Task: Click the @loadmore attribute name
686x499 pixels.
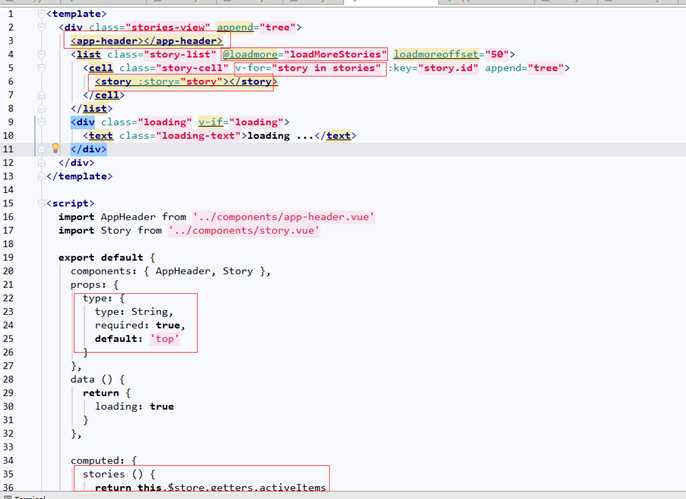Action: (x=250, y=54)
